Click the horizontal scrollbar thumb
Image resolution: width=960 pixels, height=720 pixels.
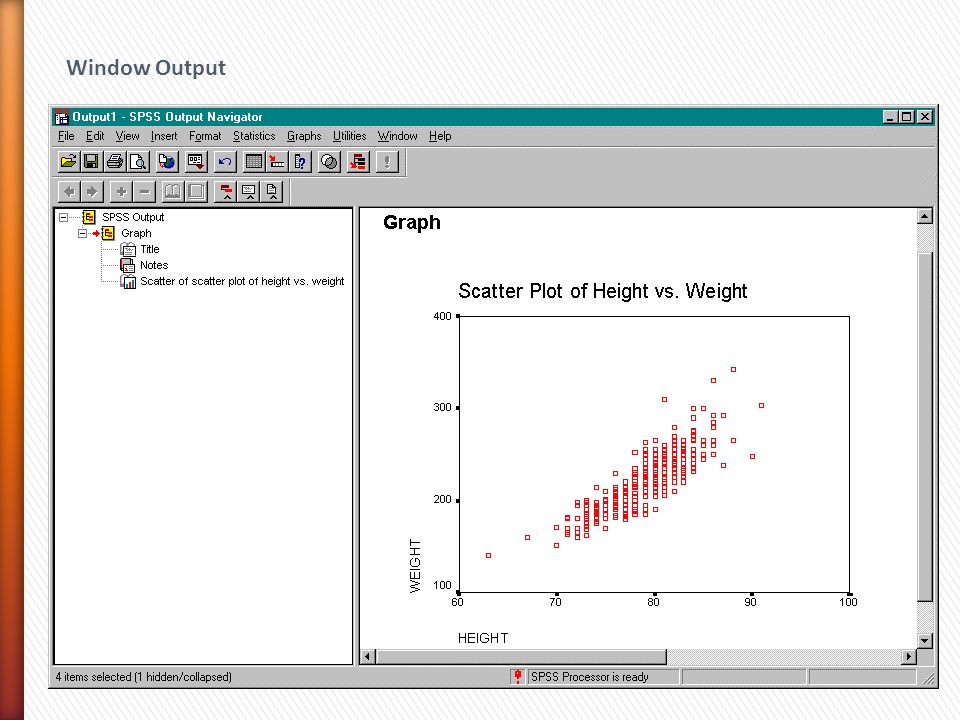(521, 656)
